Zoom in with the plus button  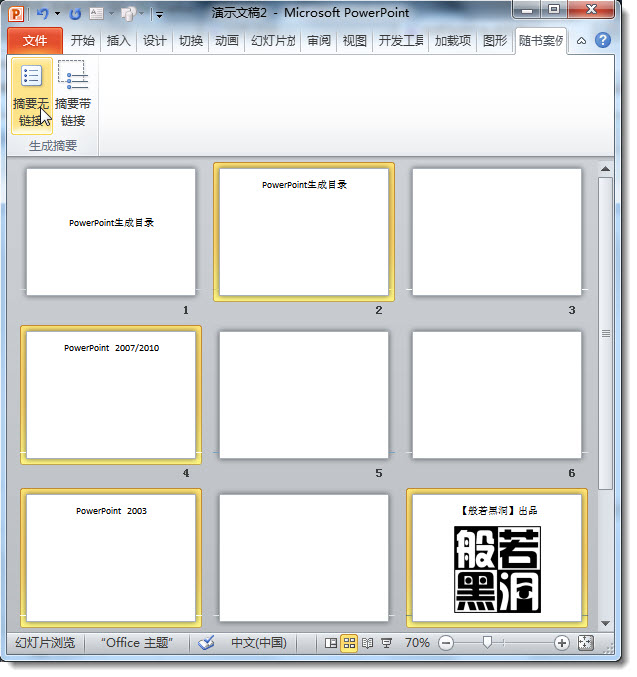(x=561, y=643)
